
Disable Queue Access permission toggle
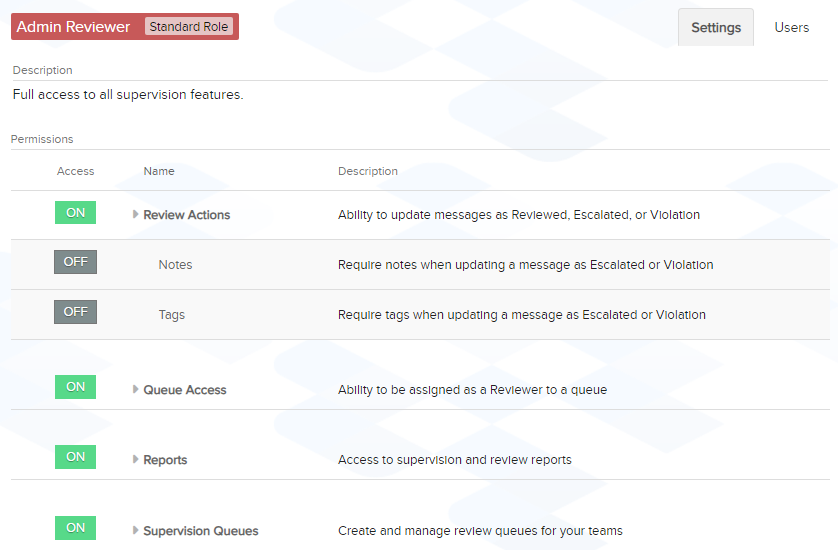[75, 387]
